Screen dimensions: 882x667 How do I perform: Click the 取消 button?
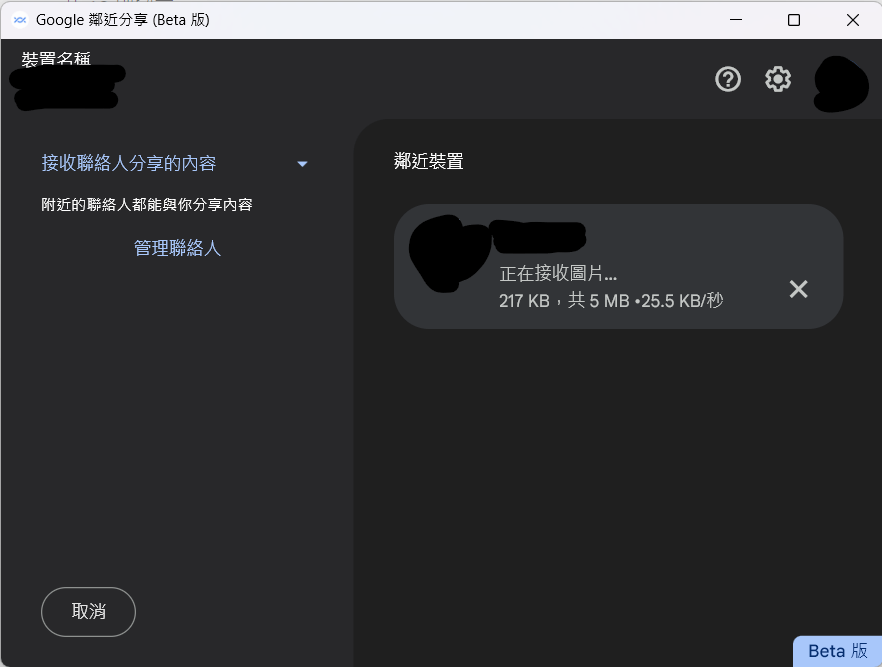tap(88, 612)
